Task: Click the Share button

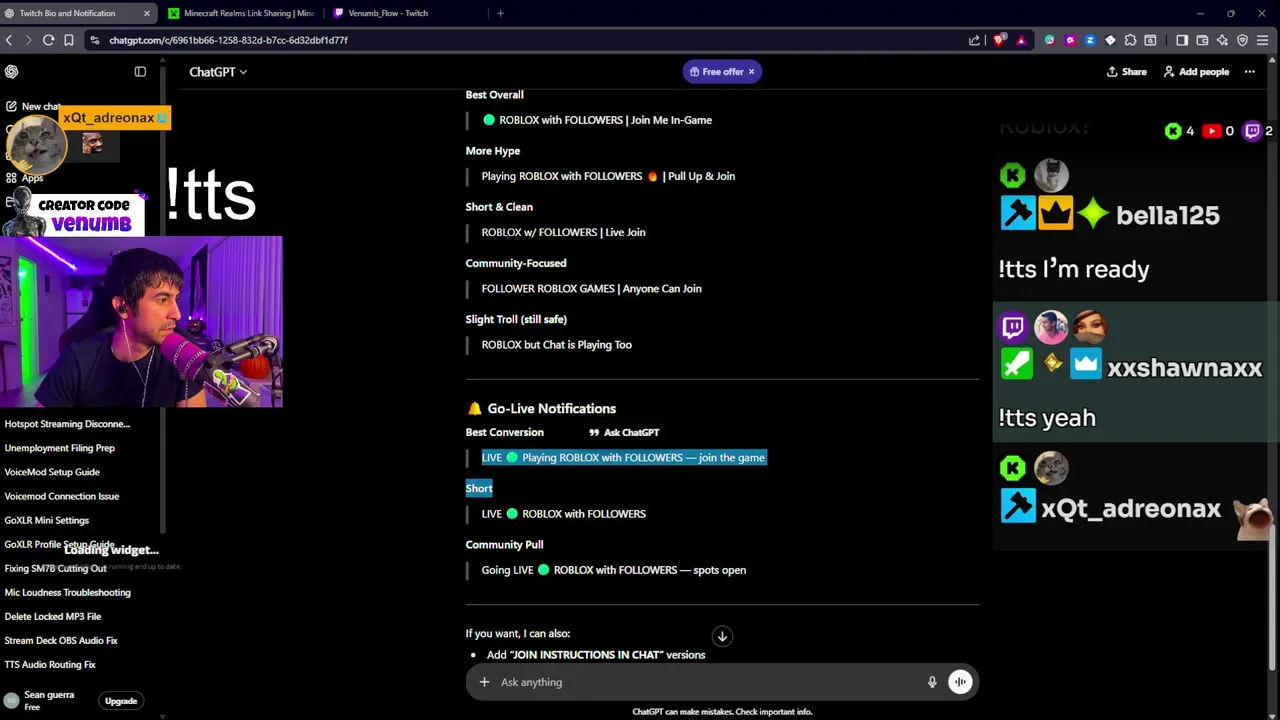Action: pos(1126,72)
